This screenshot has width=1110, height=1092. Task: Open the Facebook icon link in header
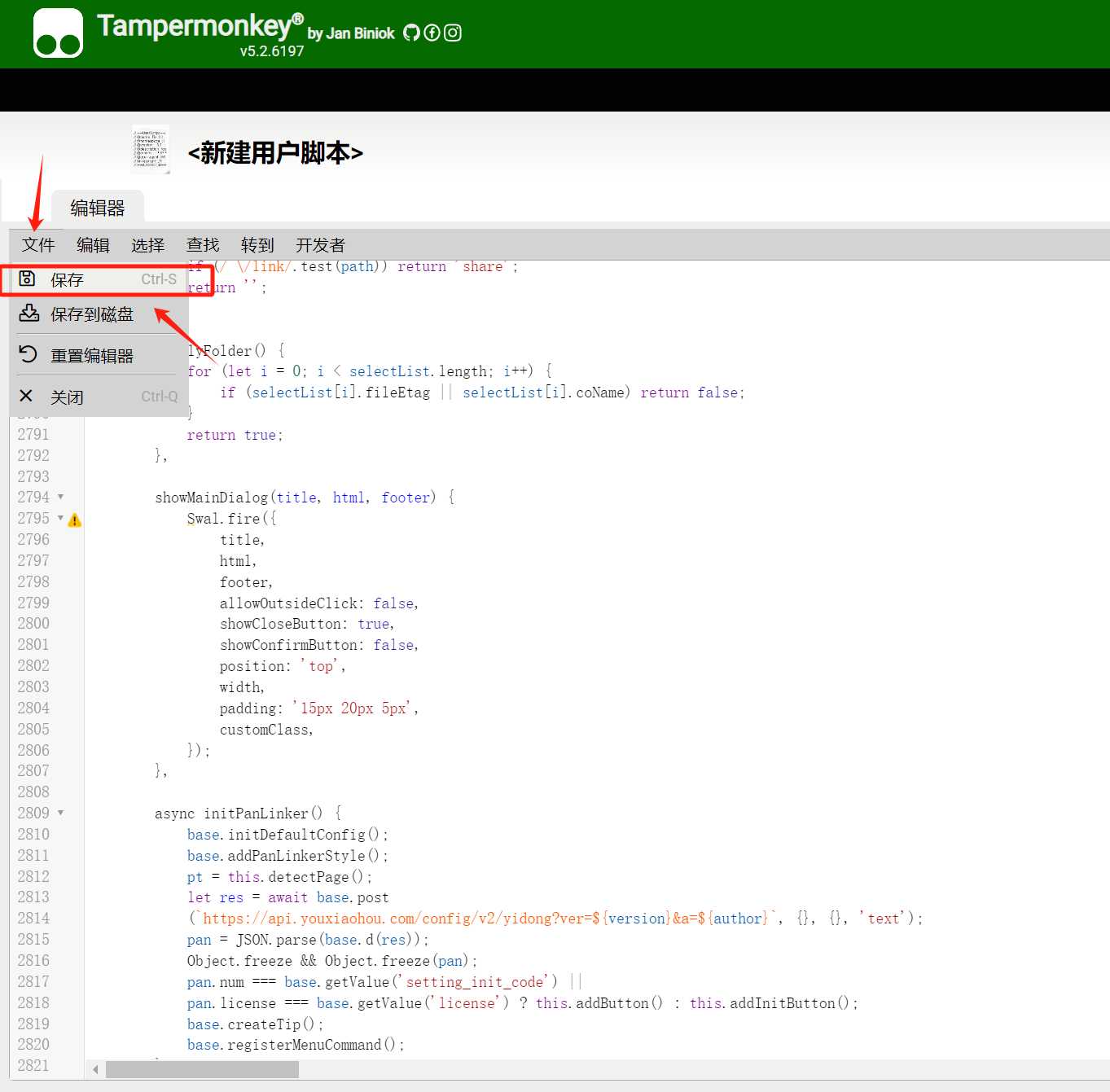[432, 33]
